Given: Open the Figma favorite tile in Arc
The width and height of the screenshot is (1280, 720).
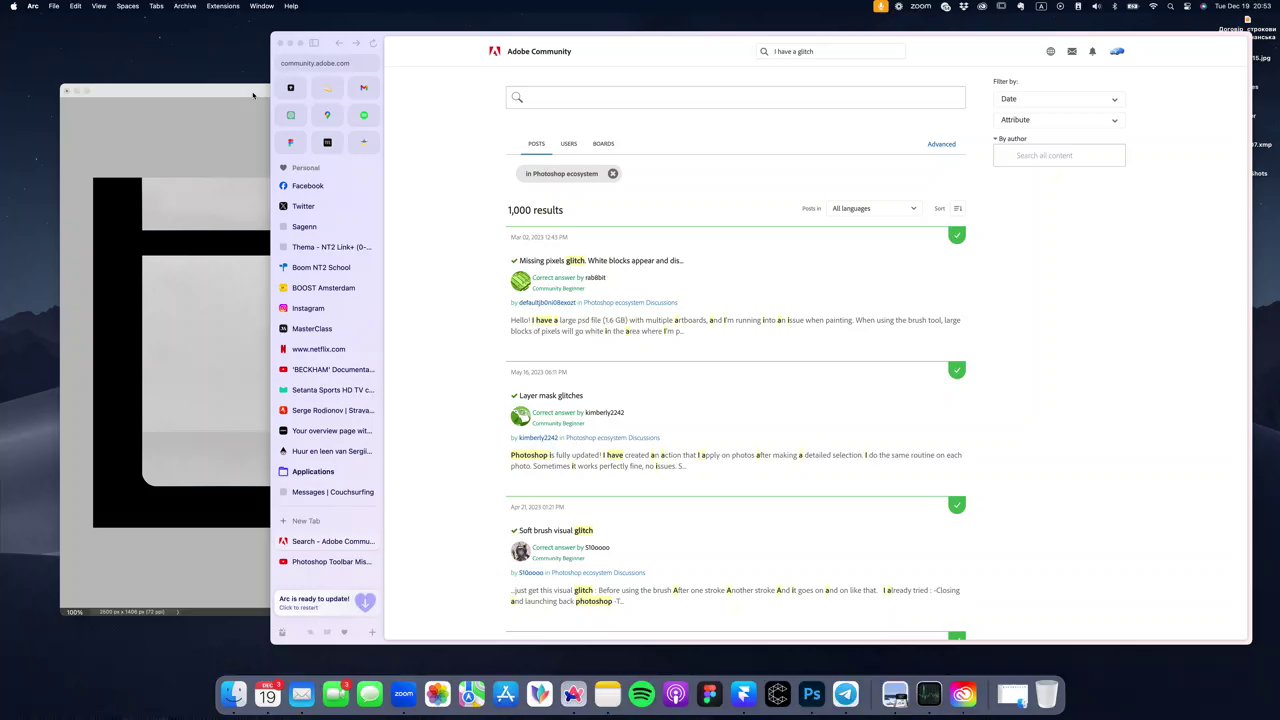Looking at the screenshot, I should 291,142.
